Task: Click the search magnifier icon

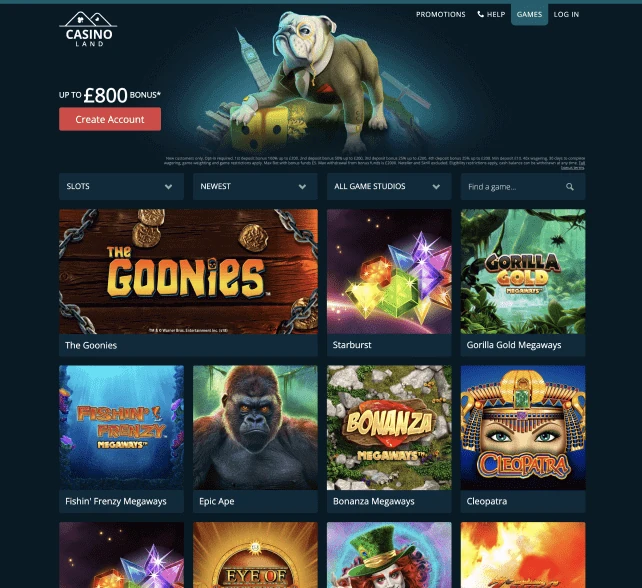Action: click(x=570, y=187)
